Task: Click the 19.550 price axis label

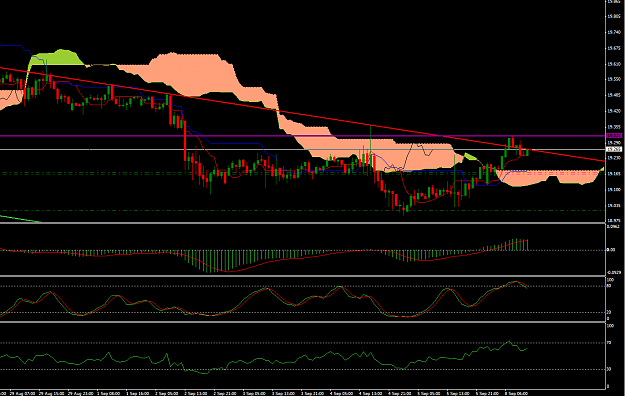Action: [x=614, y=79]
